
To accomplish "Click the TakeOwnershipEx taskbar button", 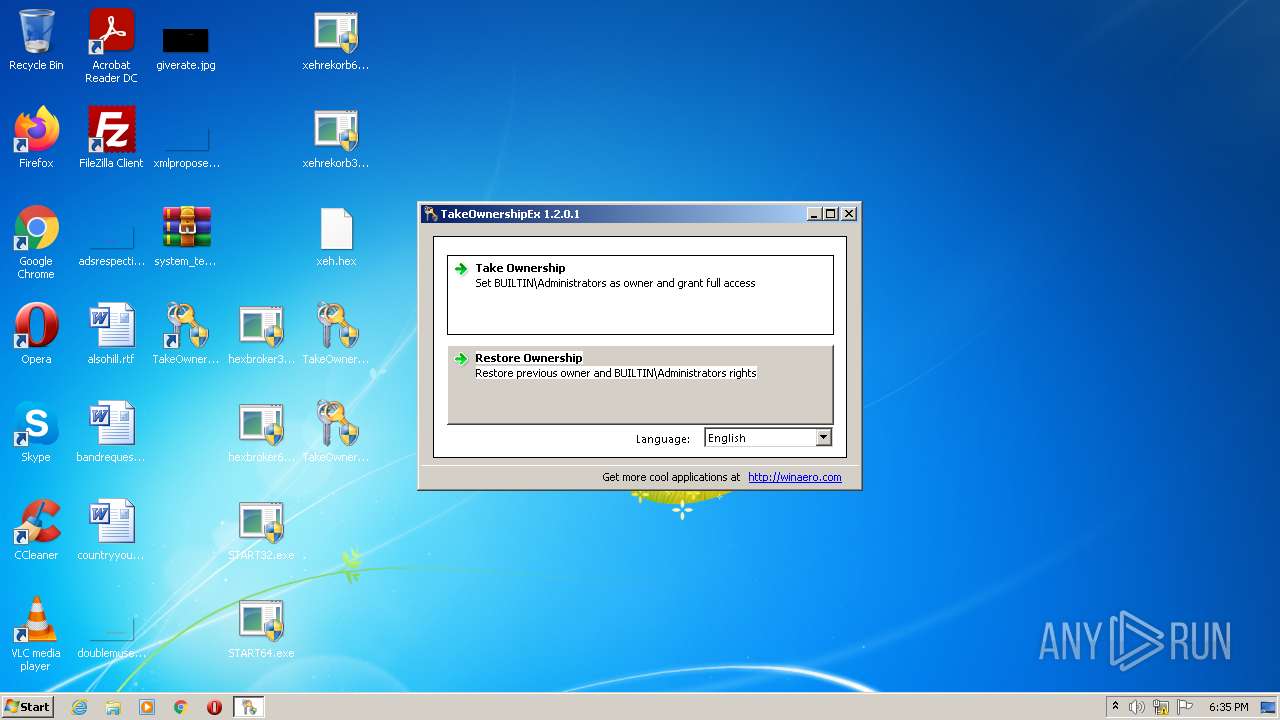I will (249, 707).
